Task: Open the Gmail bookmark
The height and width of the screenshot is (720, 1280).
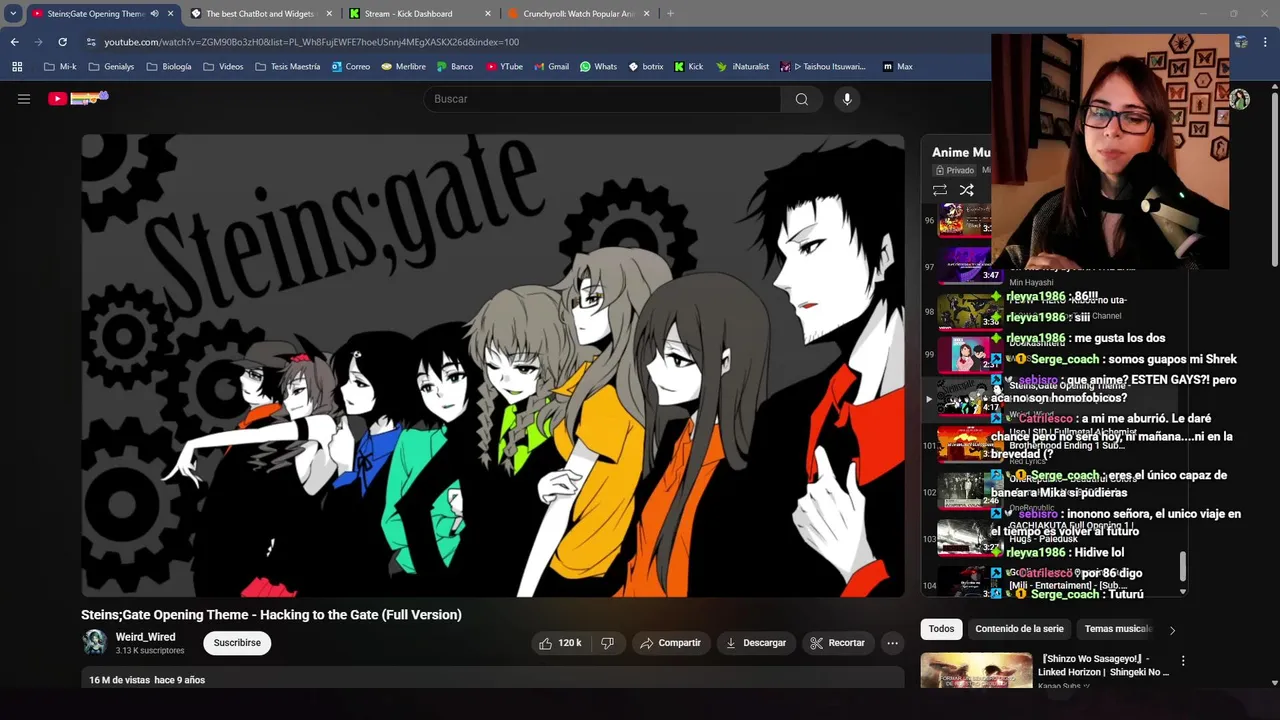Action: [551, 67]
